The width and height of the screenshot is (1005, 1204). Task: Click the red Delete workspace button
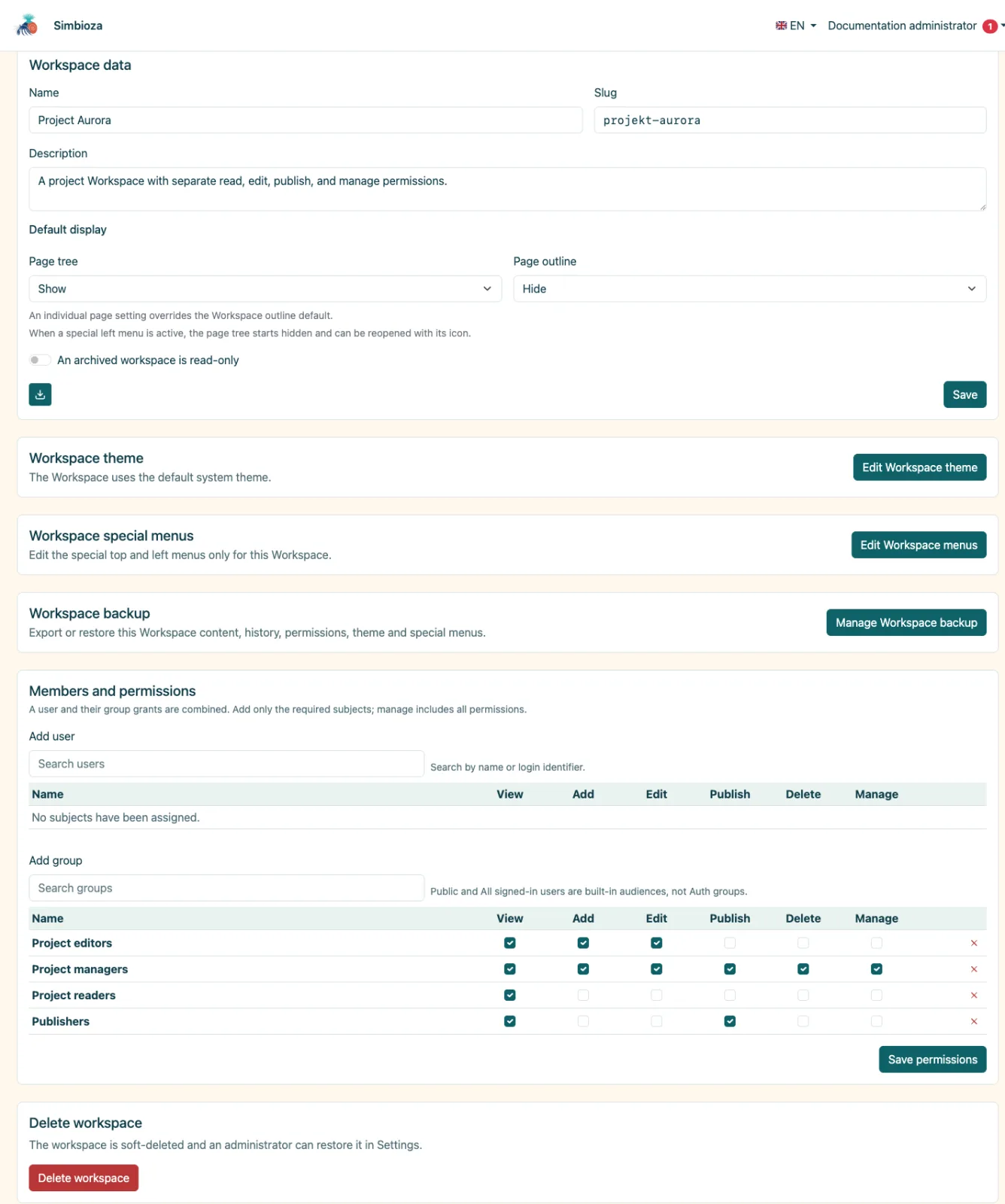tap(83, 1178)
